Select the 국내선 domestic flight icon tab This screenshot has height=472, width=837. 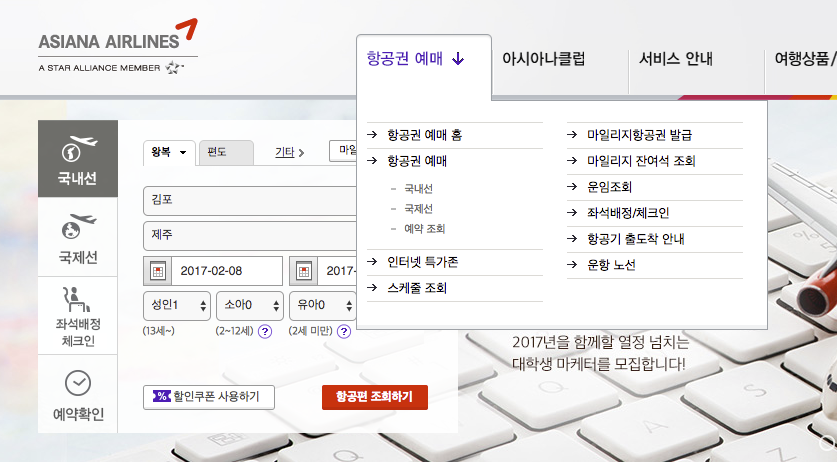(78, 159)
